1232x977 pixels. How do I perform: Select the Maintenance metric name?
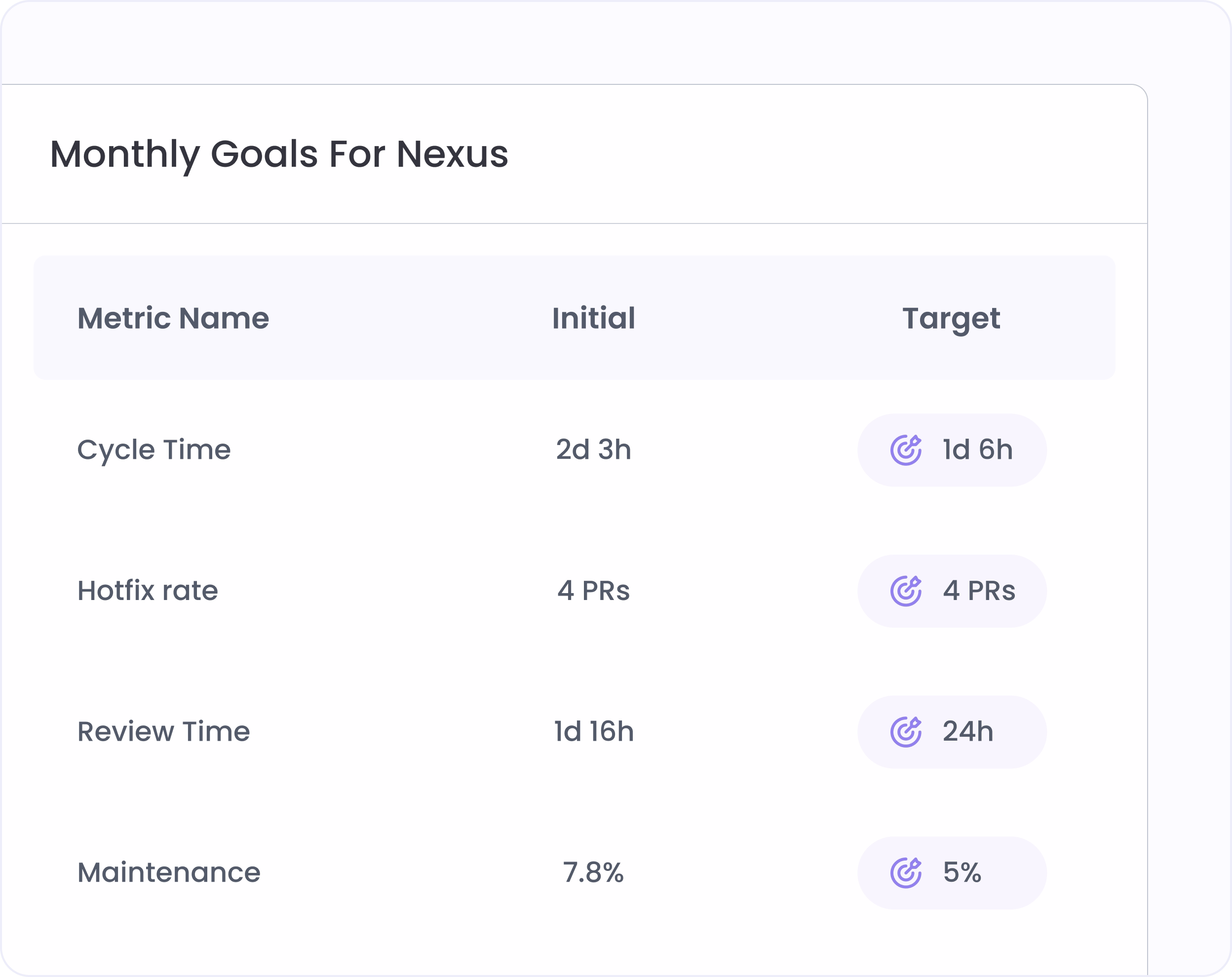point(169,872)
